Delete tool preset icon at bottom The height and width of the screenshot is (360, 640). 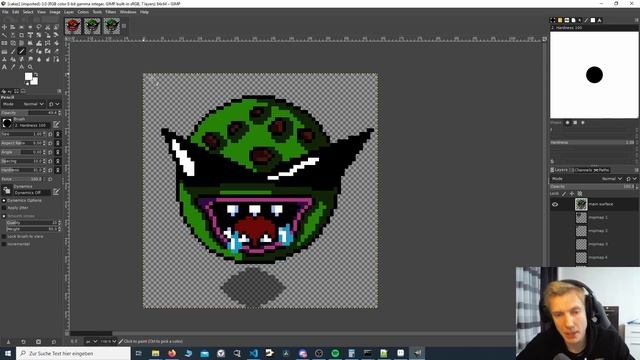38,342
